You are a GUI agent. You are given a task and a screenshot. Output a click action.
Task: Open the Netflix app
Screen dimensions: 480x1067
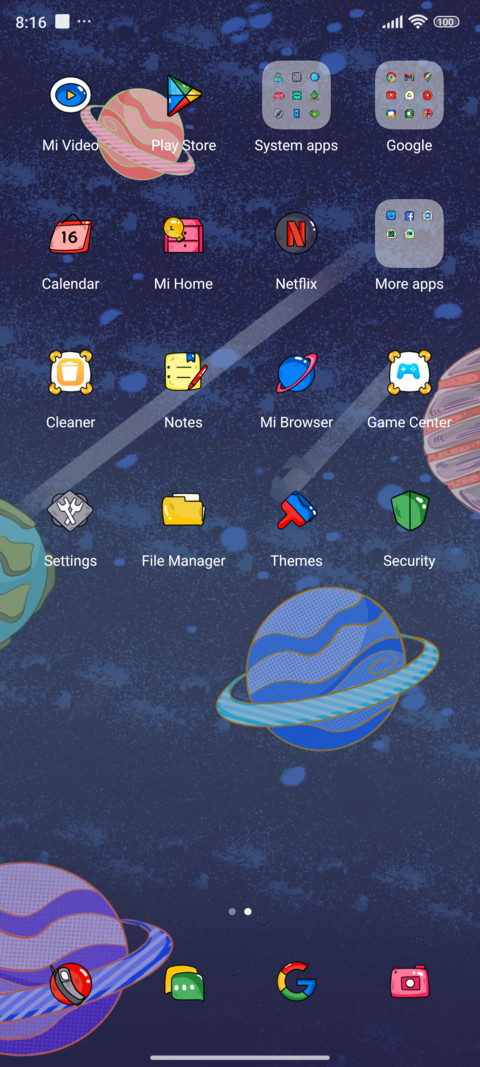(296, 233)
